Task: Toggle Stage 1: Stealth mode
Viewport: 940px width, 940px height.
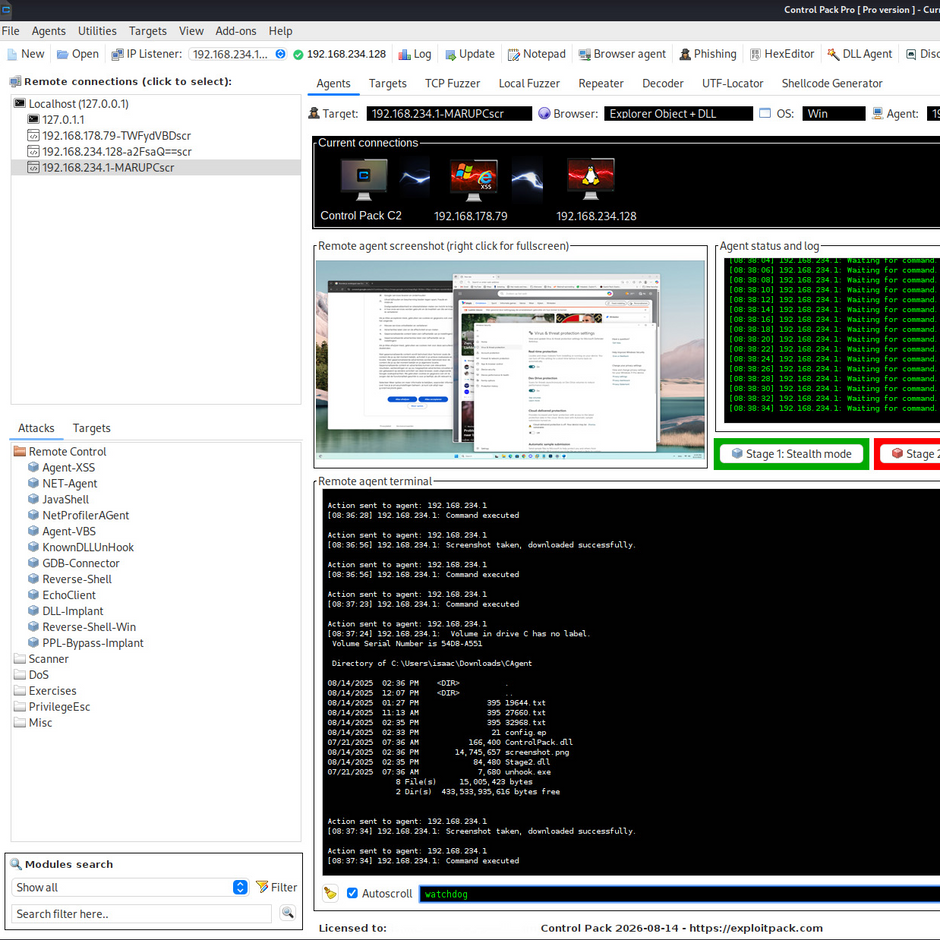Action: click(x=791, y=454)
